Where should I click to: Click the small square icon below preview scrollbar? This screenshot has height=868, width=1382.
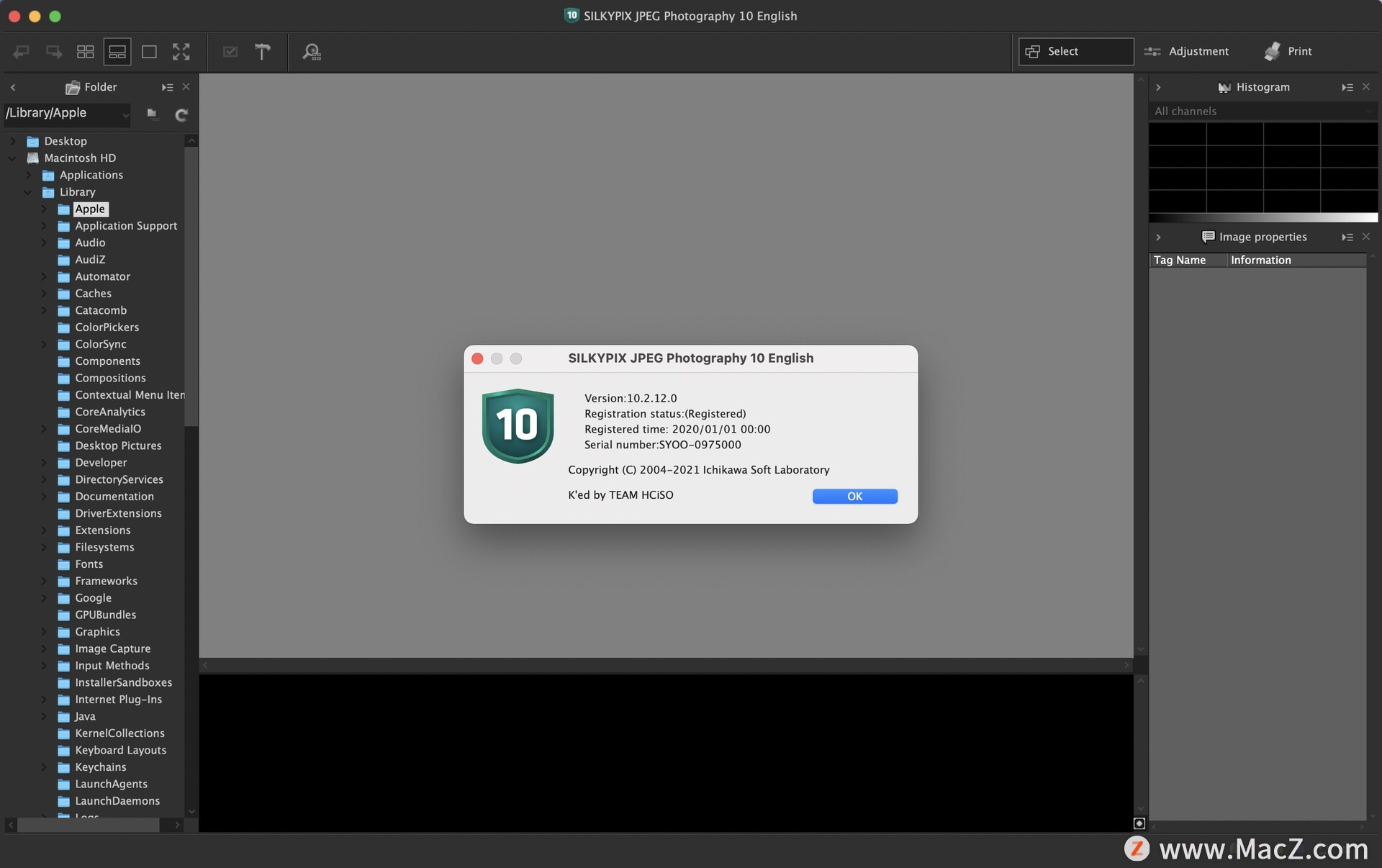tap(1139, 823)
